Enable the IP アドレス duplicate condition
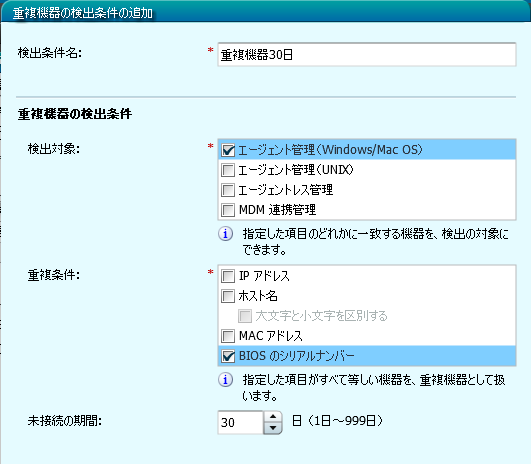The image size is (531, 464). (x=228, y=276)
